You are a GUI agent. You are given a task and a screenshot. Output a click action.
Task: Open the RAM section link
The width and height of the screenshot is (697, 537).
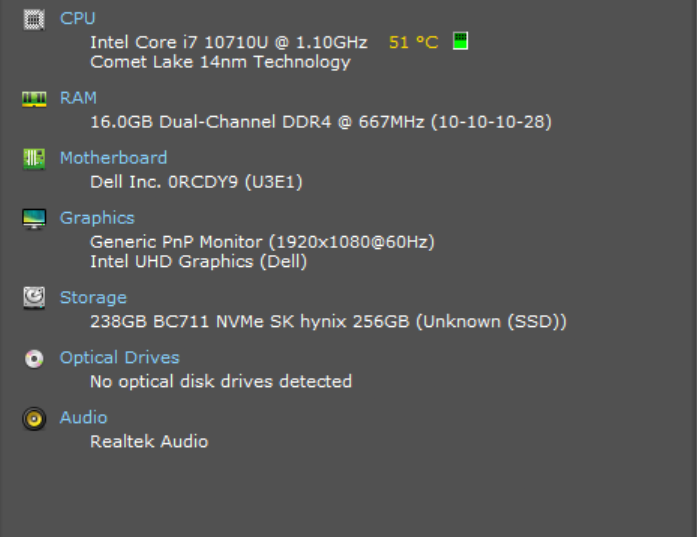click(x=78, y=98)
